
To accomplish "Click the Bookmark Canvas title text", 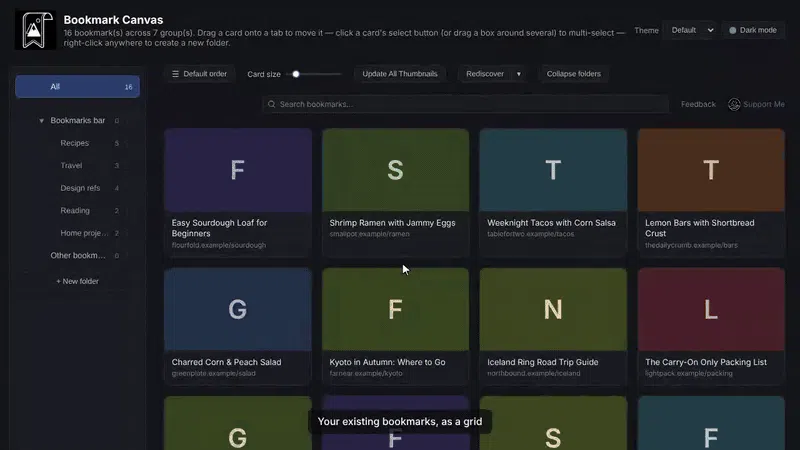I will (x=113, y=20).
